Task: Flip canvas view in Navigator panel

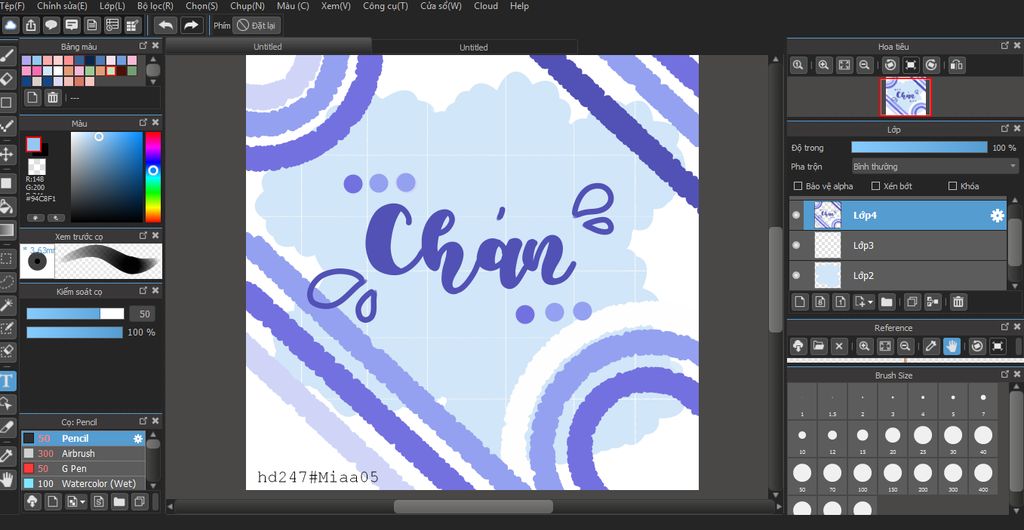Action: click(x=956, y=65)
